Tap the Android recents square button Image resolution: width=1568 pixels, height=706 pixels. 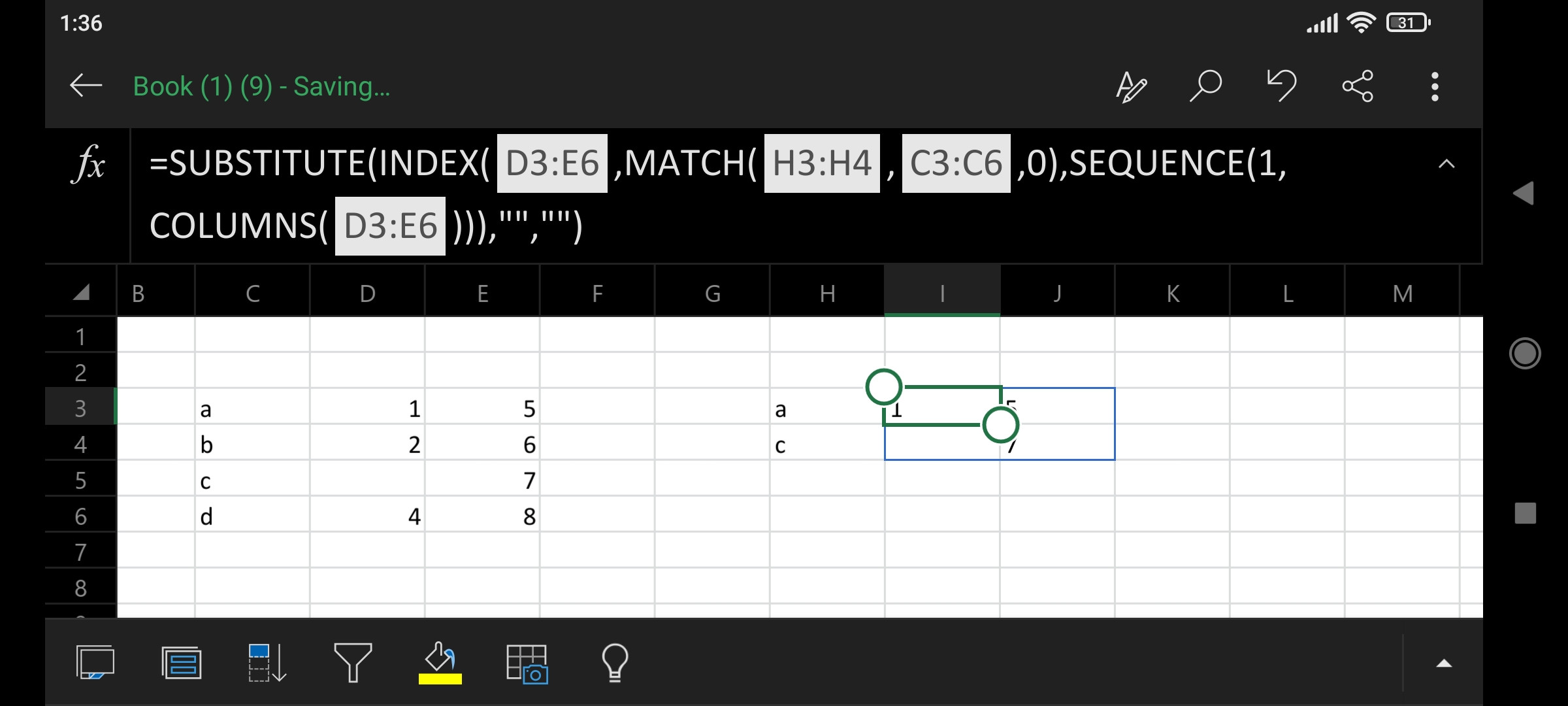pos(1525,513)
